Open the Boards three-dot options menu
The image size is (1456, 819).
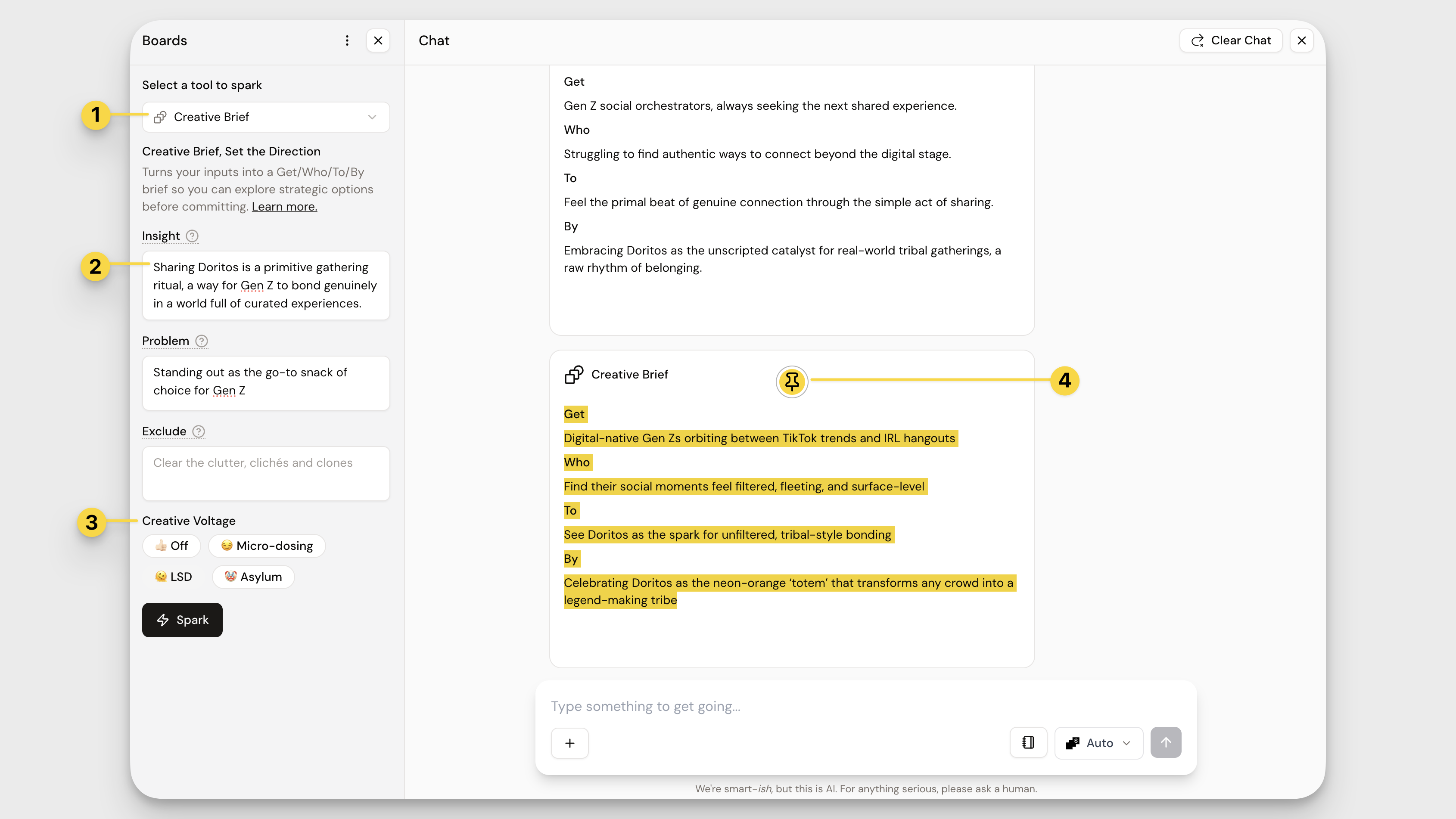point(347,40)
